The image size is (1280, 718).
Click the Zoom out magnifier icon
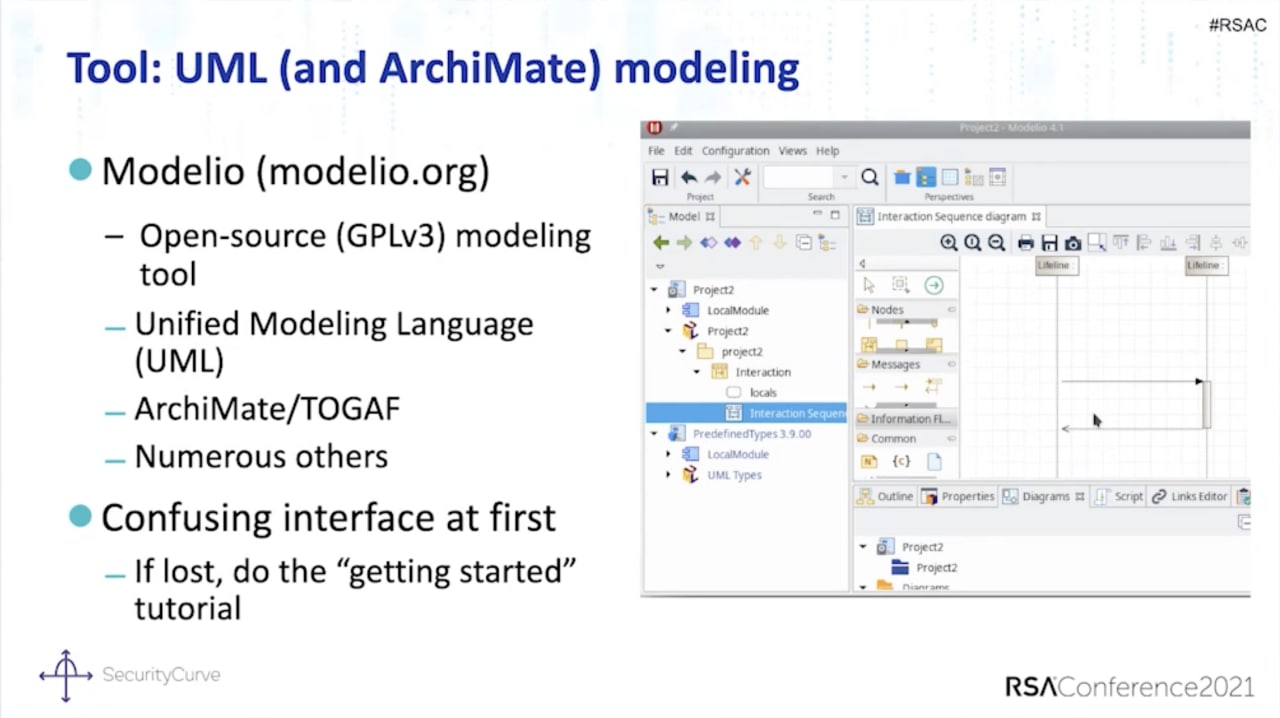(x=996, y=243)
